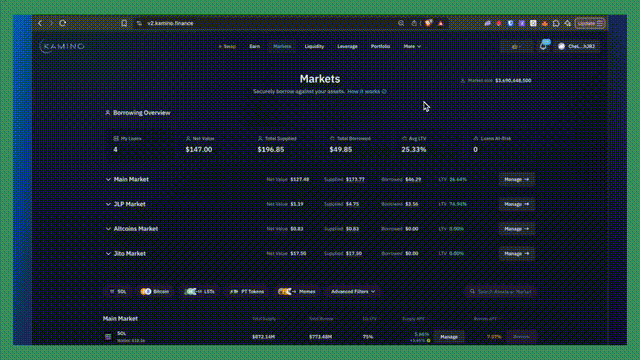Open the Portfolio nav item
The width and height of the screenshot is (640, 360).
[380, 47]
